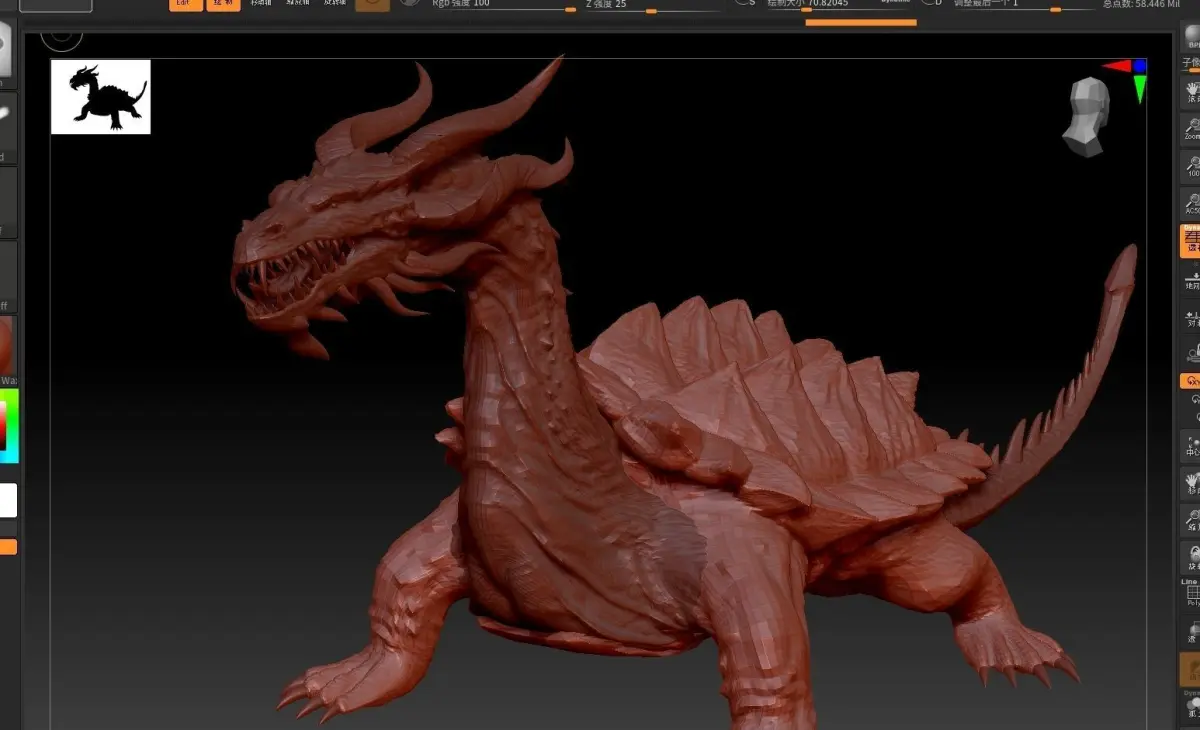Toggle Local symmetry button in right shelf
1200x730 pixels.
[x=1191, y=316]
